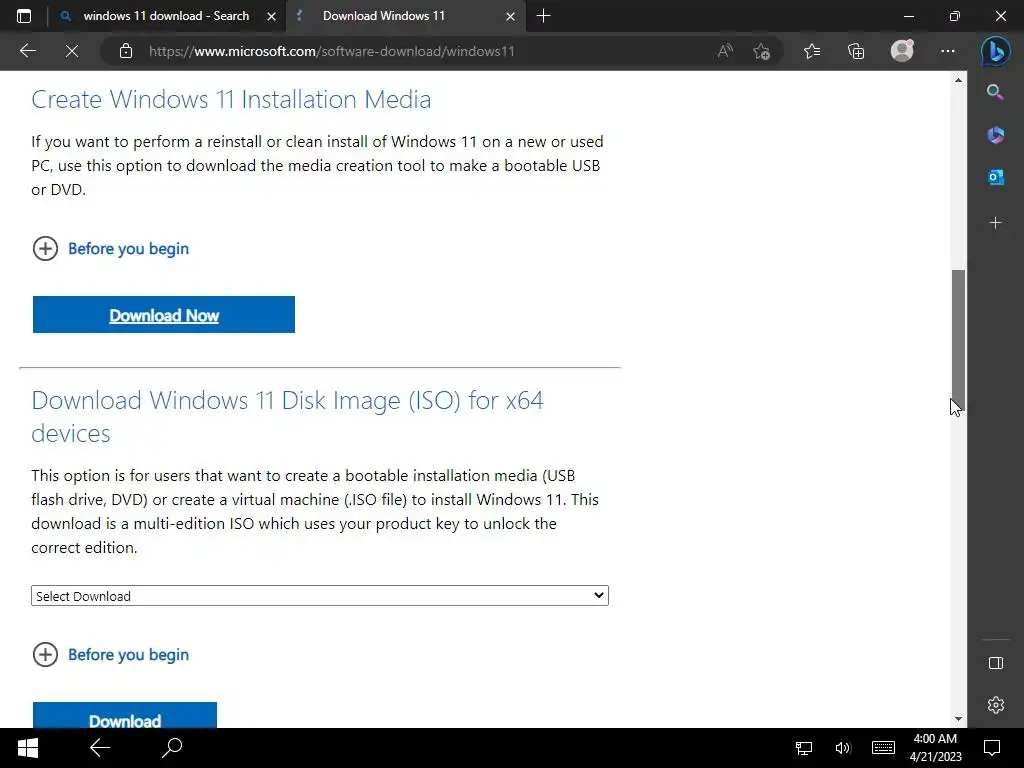Open sidebar settings gear
This screenshot has height=768, width=1024.
995,705
